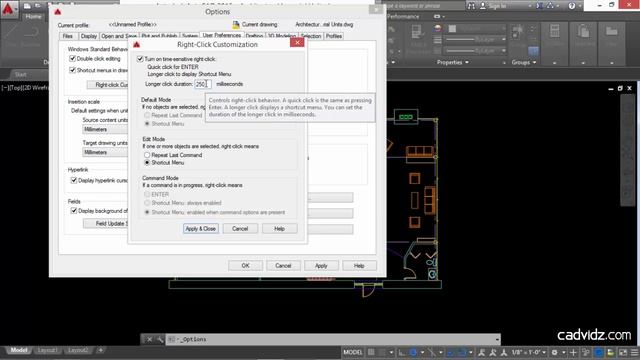Screen dimensions: 640x360
Task: Switch to the Selection tab in Options
Action: (x=311, y=36)
